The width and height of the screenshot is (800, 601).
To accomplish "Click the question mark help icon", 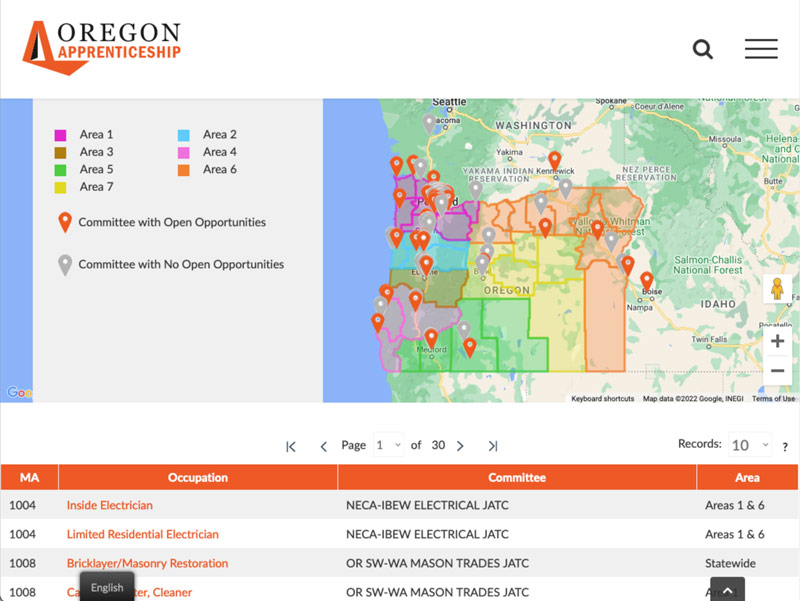I will [x=785, y=447].
